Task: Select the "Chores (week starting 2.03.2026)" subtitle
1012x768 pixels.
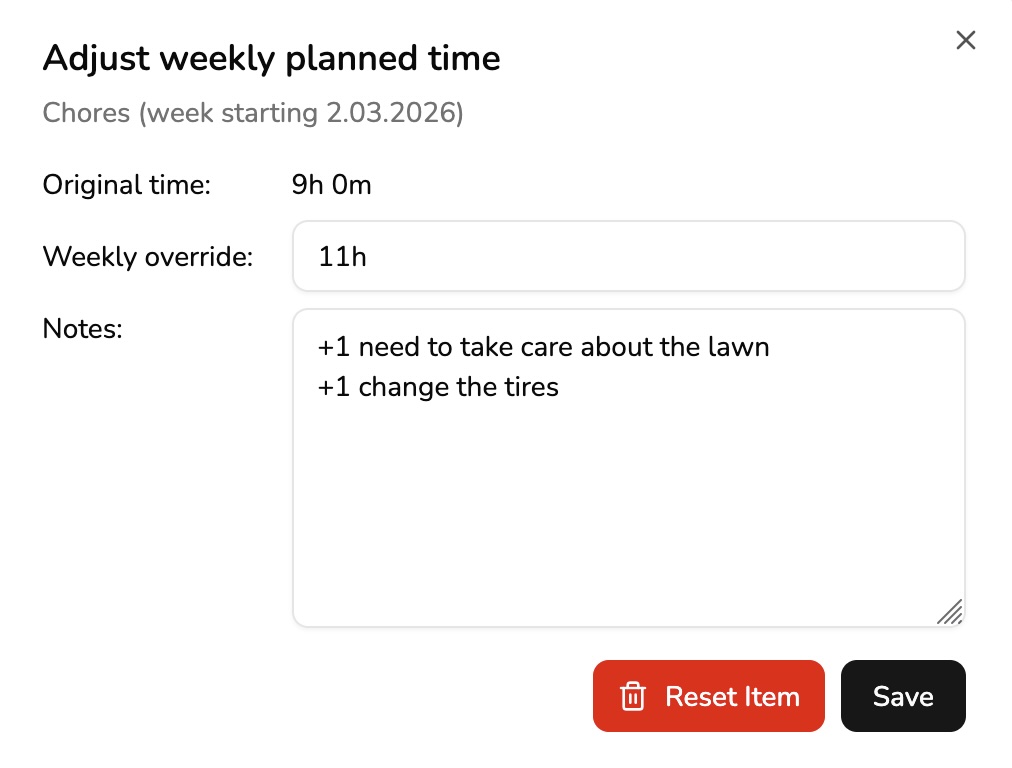Action: point(252,112)
